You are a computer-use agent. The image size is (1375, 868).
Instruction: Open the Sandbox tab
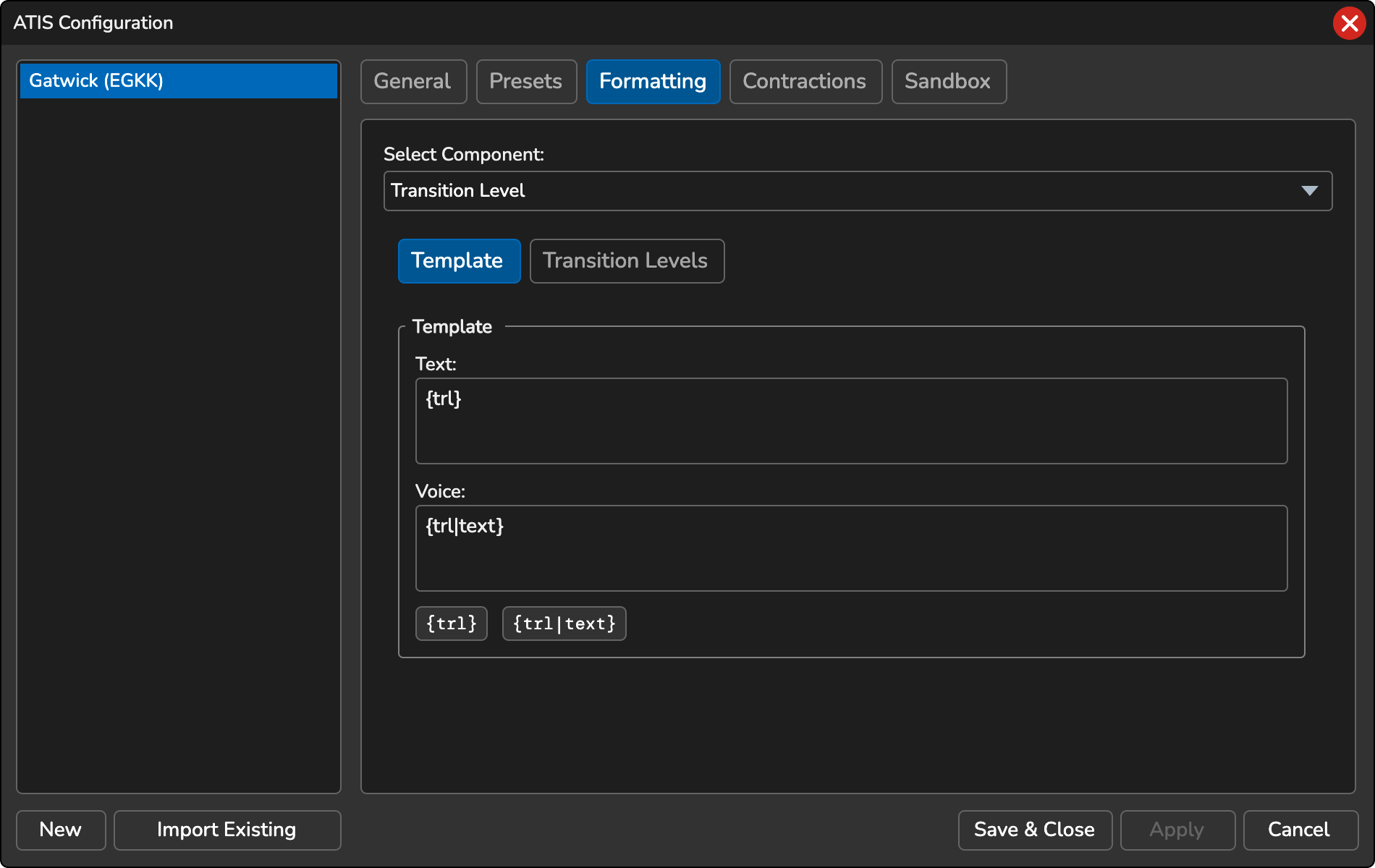948,82
